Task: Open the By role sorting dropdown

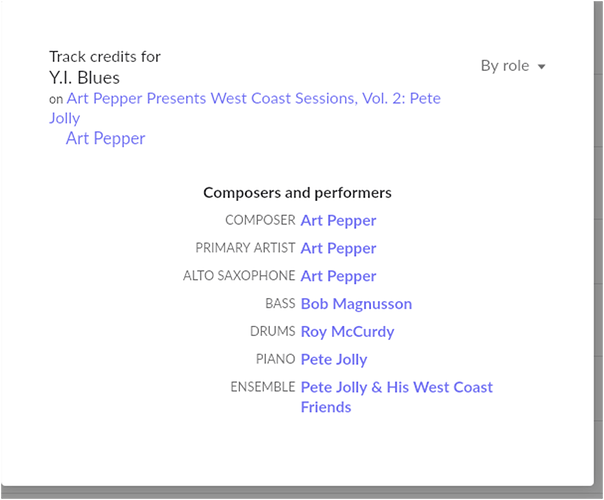Action: click(x=513, y=66)
